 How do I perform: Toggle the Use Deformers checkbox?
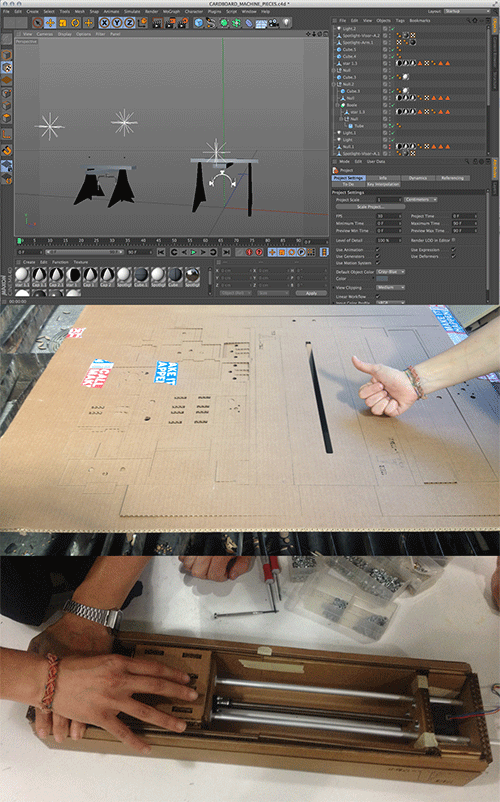tap(453, 256)
